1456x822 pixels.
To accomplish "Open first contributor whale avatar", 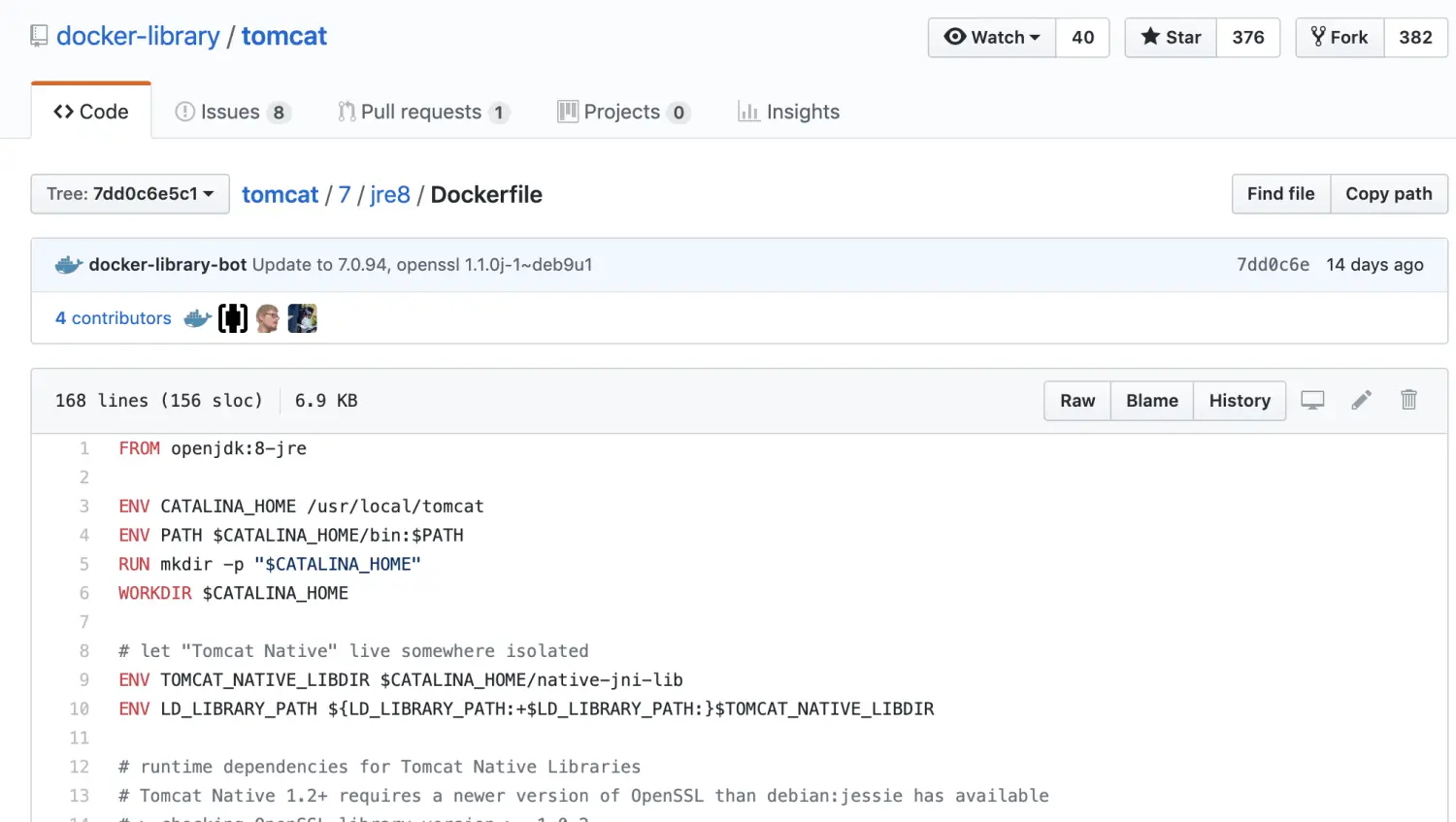I will pyautogui.click(x=198, y=318).
